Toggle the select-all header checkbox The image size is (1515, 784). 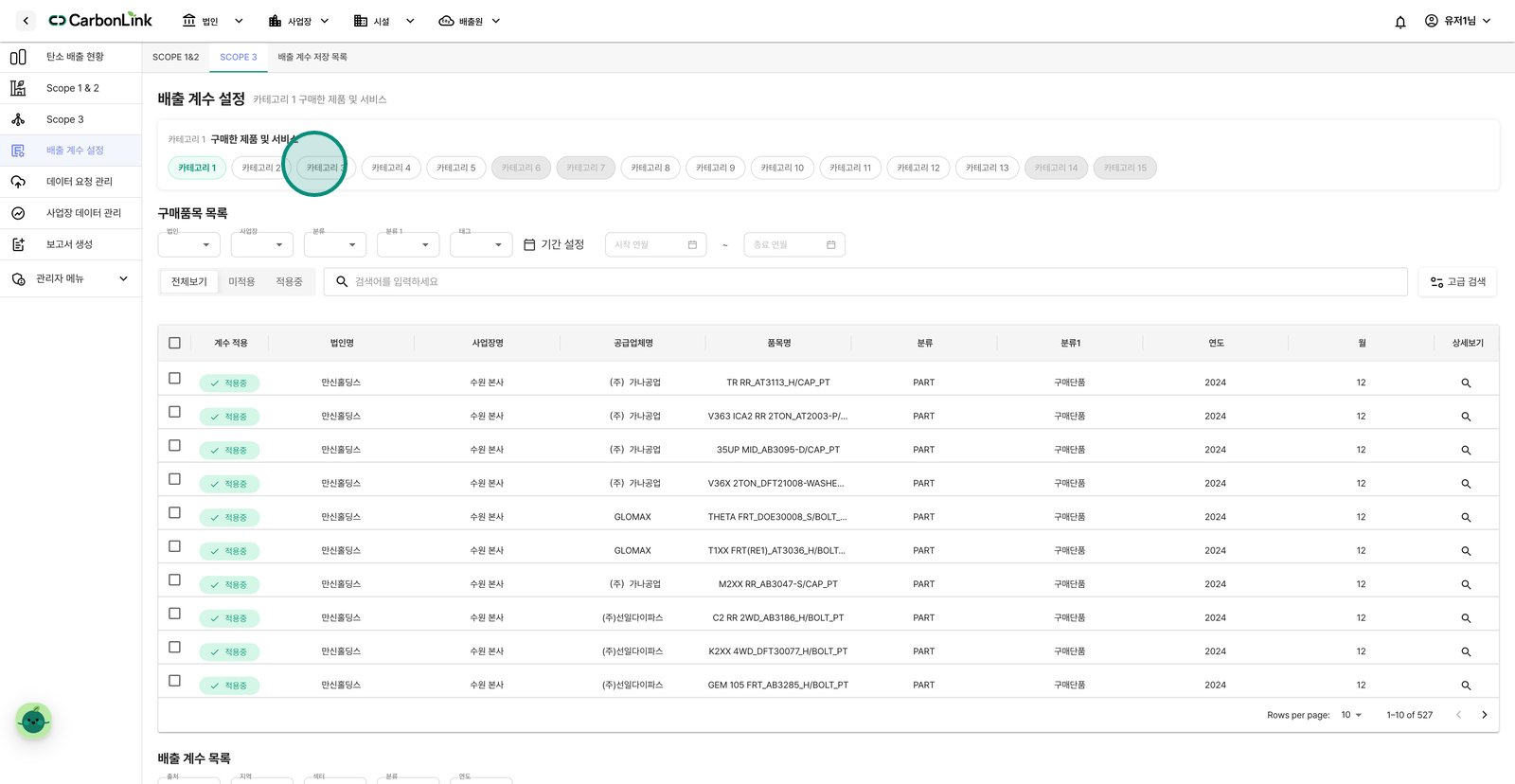(x=174, y=343)
